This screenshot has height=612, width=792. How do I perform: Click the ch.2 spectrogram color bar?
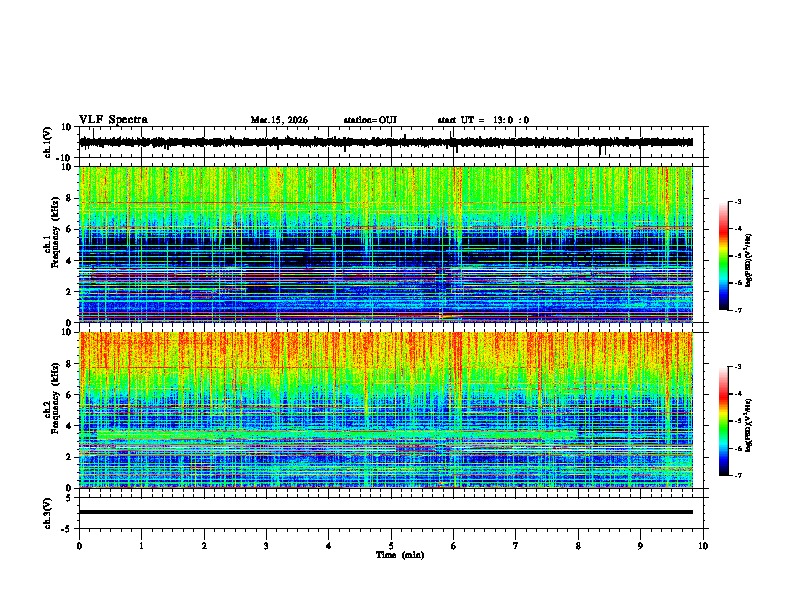724,421
